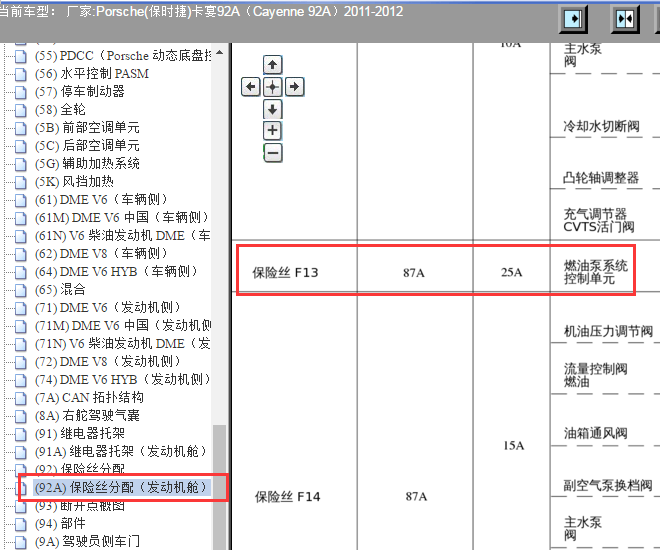Select (74) DME V6 HYB（发动机侧）entry
Viewport: 660px width, 550px height.
(122, 380)
